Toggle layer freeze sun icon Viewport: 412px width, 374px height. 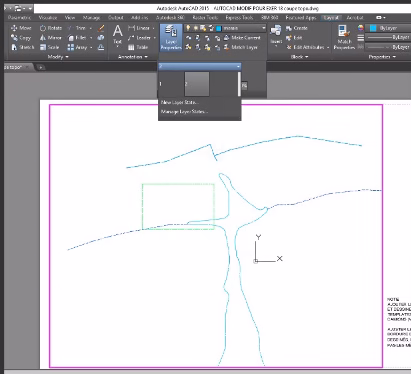(x=196, y=28)
